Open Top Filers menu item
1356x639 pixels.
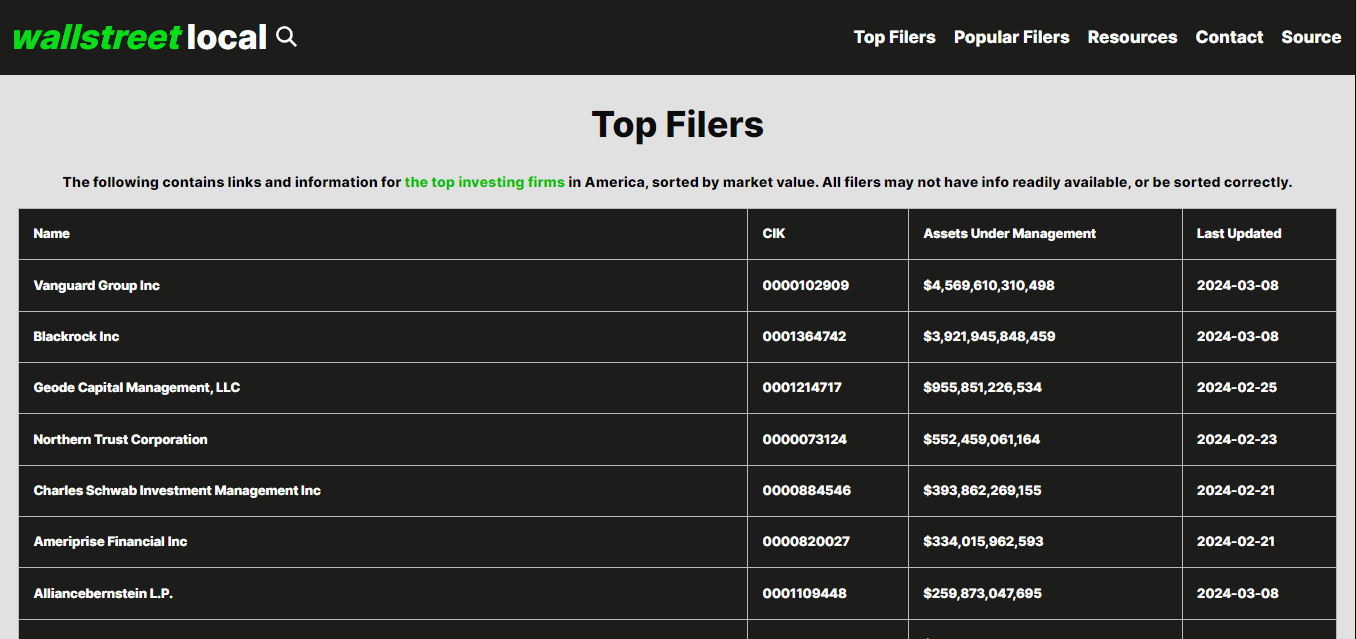894,37
